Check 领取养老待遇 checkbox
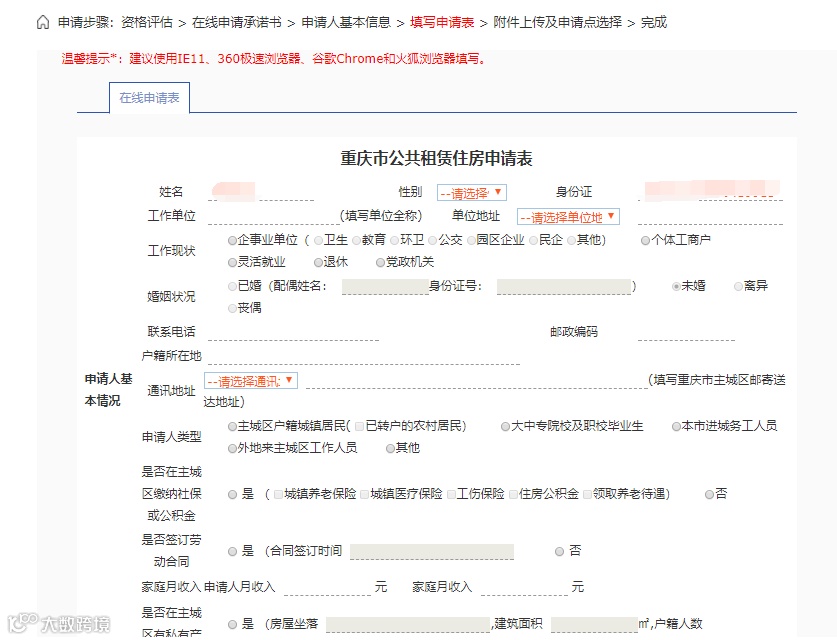 point(587,495)
